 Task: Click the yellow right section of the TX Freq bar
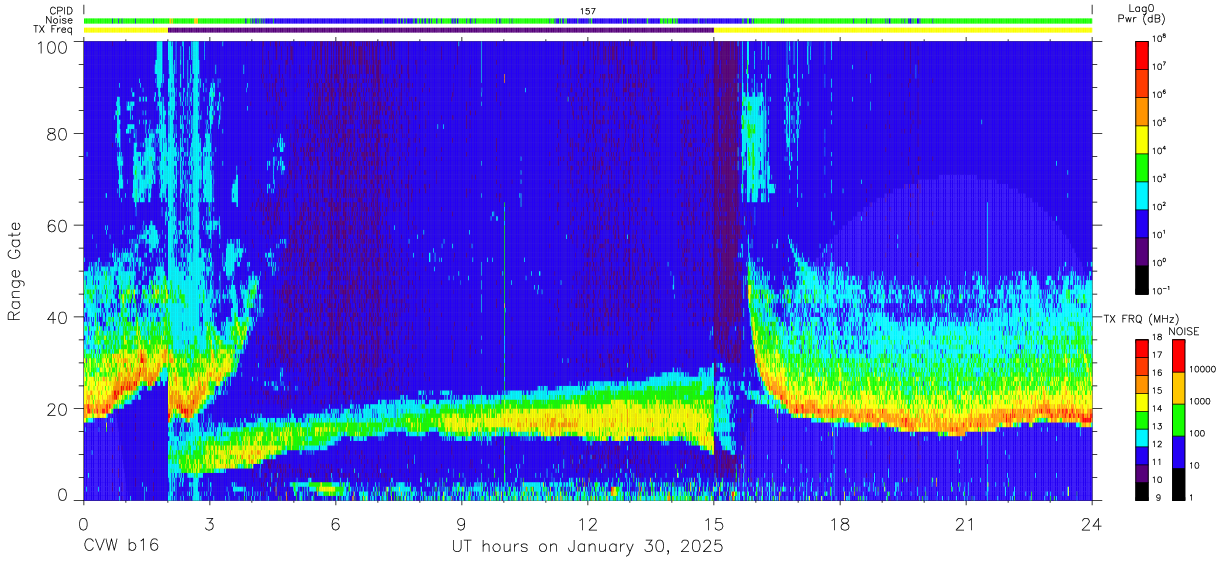coord(903,30)
